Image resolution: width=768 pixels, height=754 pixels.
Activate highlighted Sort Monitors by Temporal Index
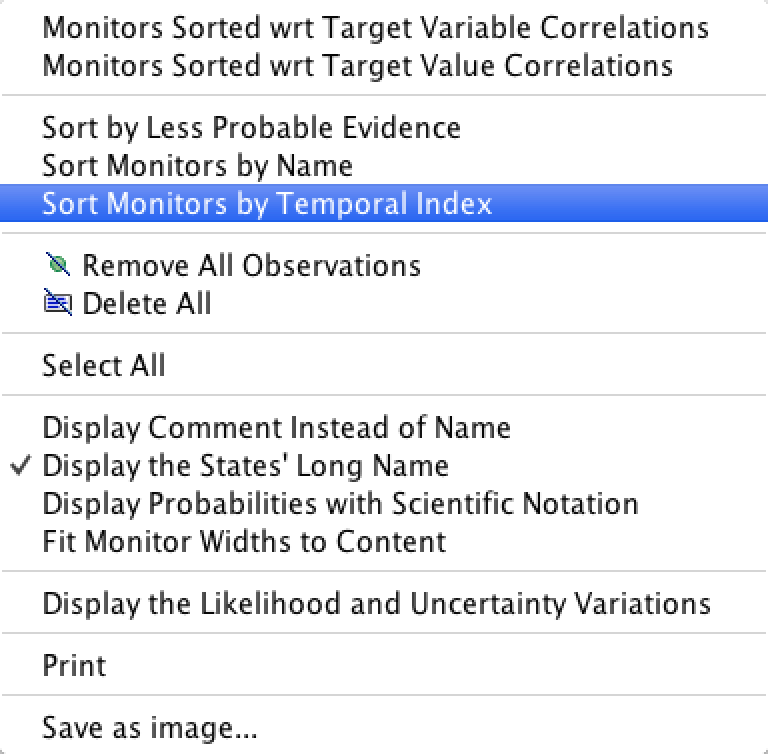[384, 203]
